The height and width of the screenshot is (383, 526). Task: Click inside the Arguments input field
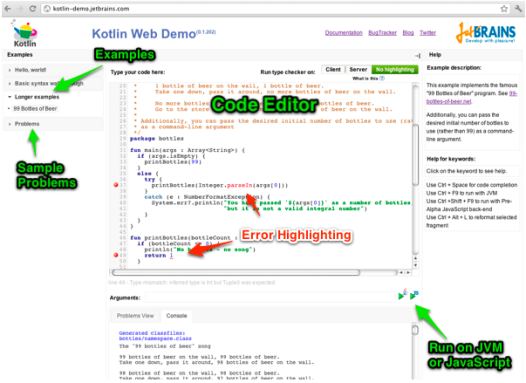270,297
